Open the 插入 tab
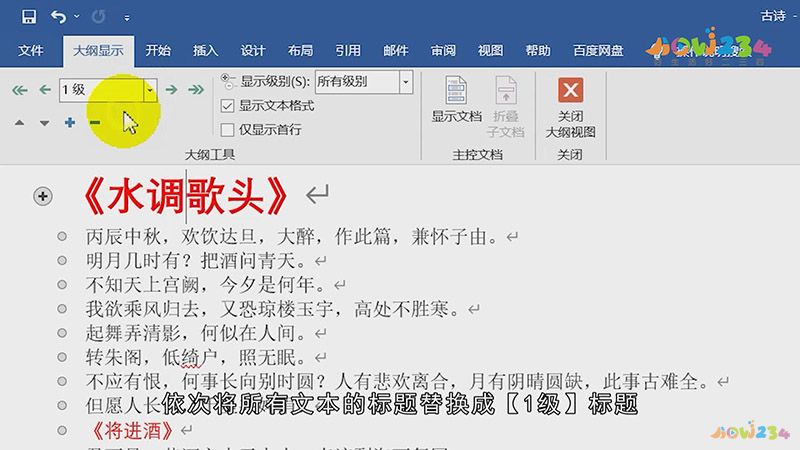Image resolution: width=800 pixels, height=450 pixels. pyautogui.click(x=206, y=51)
